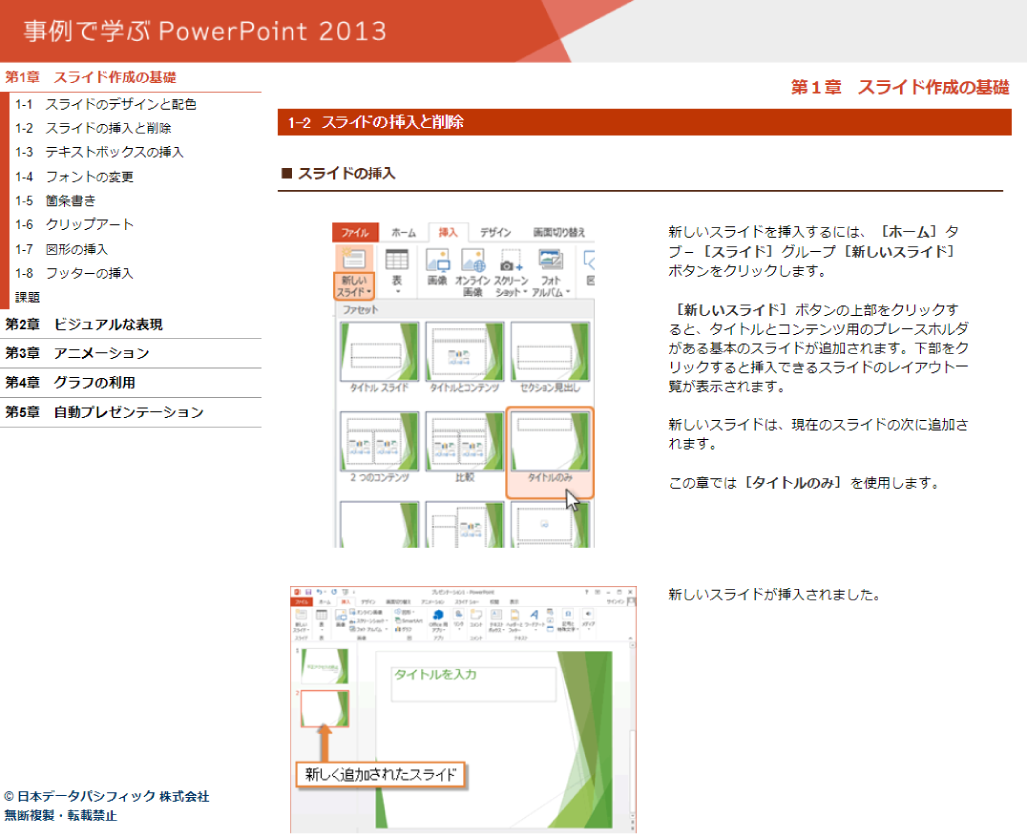Open section 1-4 フォントの変更
The width and height of the screenshot is (1027, 834).
pyautogui.click(x=74, y=177)
